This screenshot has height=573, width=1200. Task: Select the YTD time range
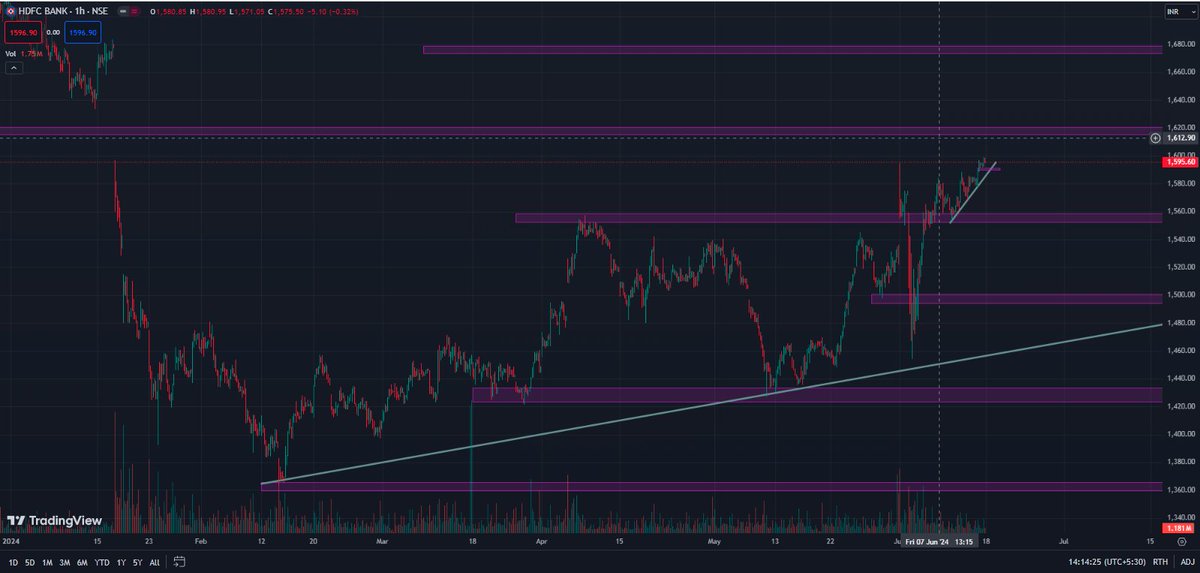coord(102,563)
